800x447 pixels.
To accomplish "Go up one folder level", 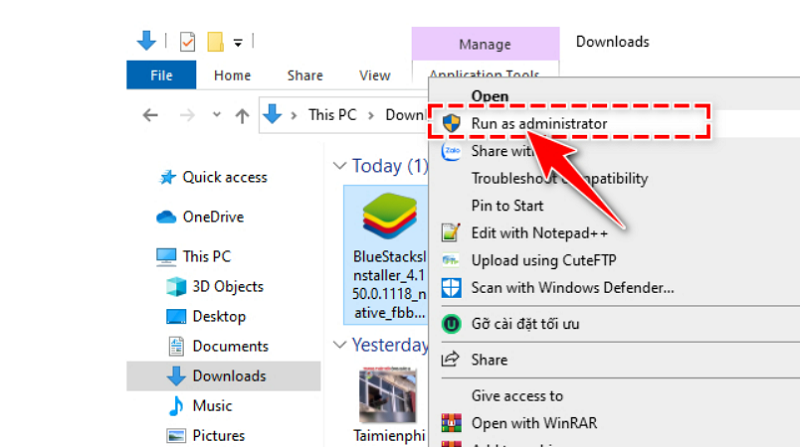I will pos(241,115).
